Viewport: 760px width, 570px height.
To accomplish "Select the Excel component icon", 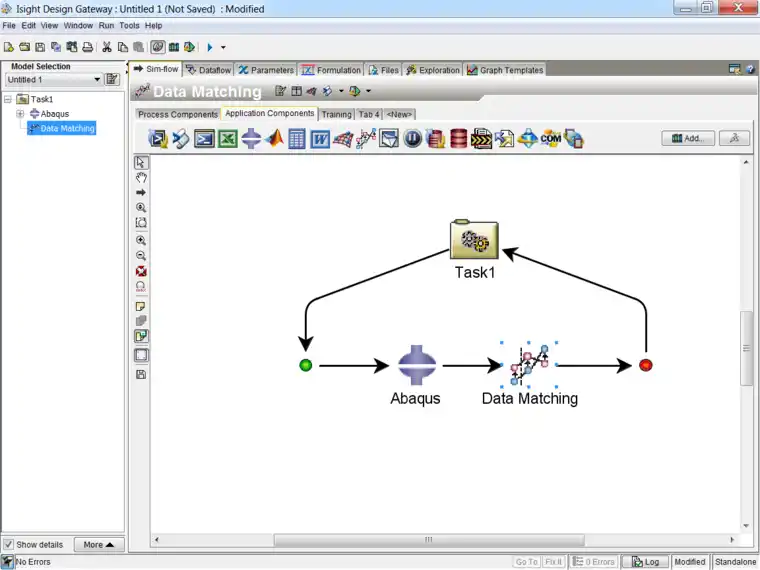I will (x=227, y=139).
